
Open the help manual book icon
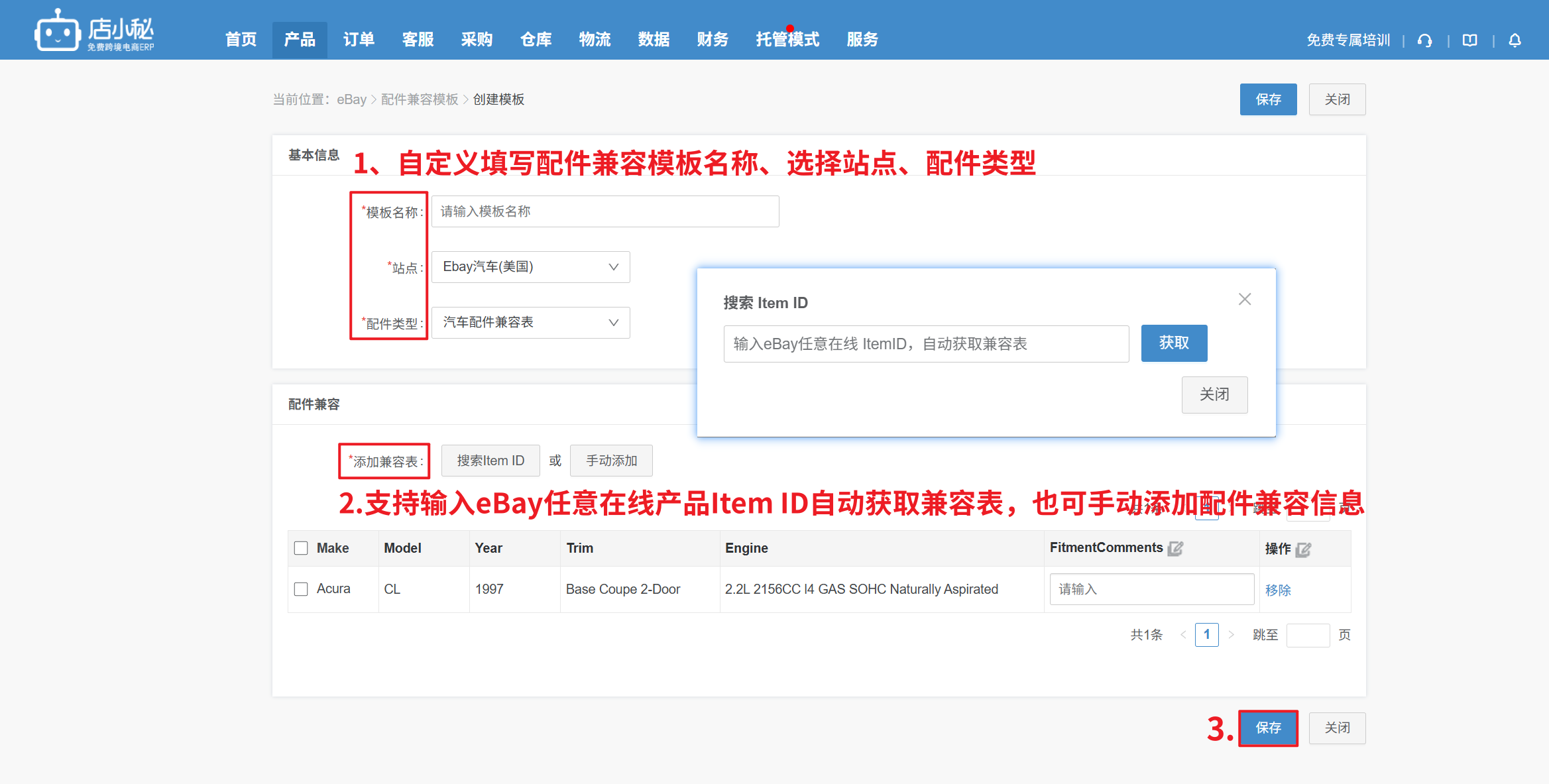1469,40
